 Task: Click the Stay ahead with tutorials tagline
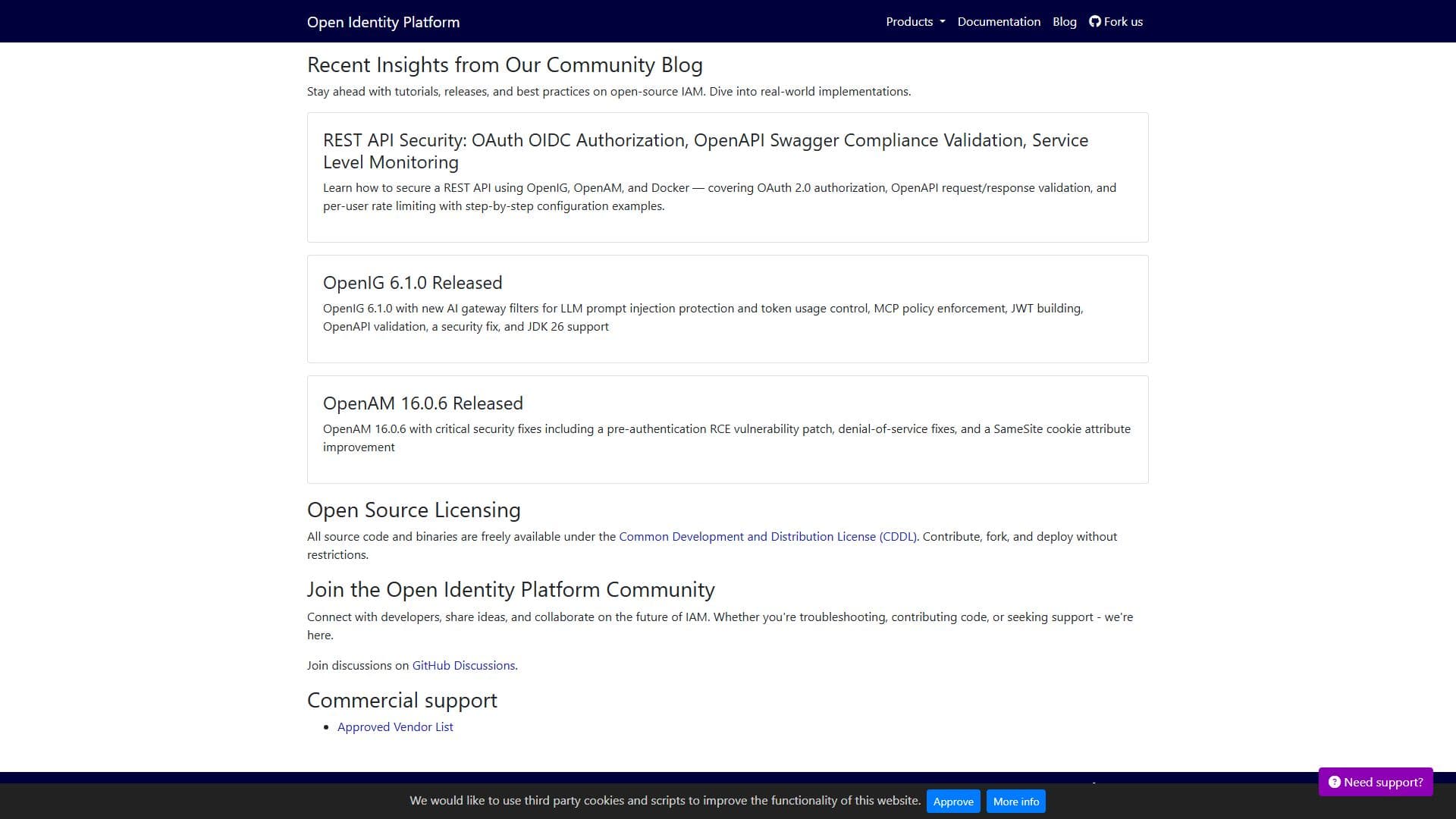pyautogui.click(x=609, y=91)
